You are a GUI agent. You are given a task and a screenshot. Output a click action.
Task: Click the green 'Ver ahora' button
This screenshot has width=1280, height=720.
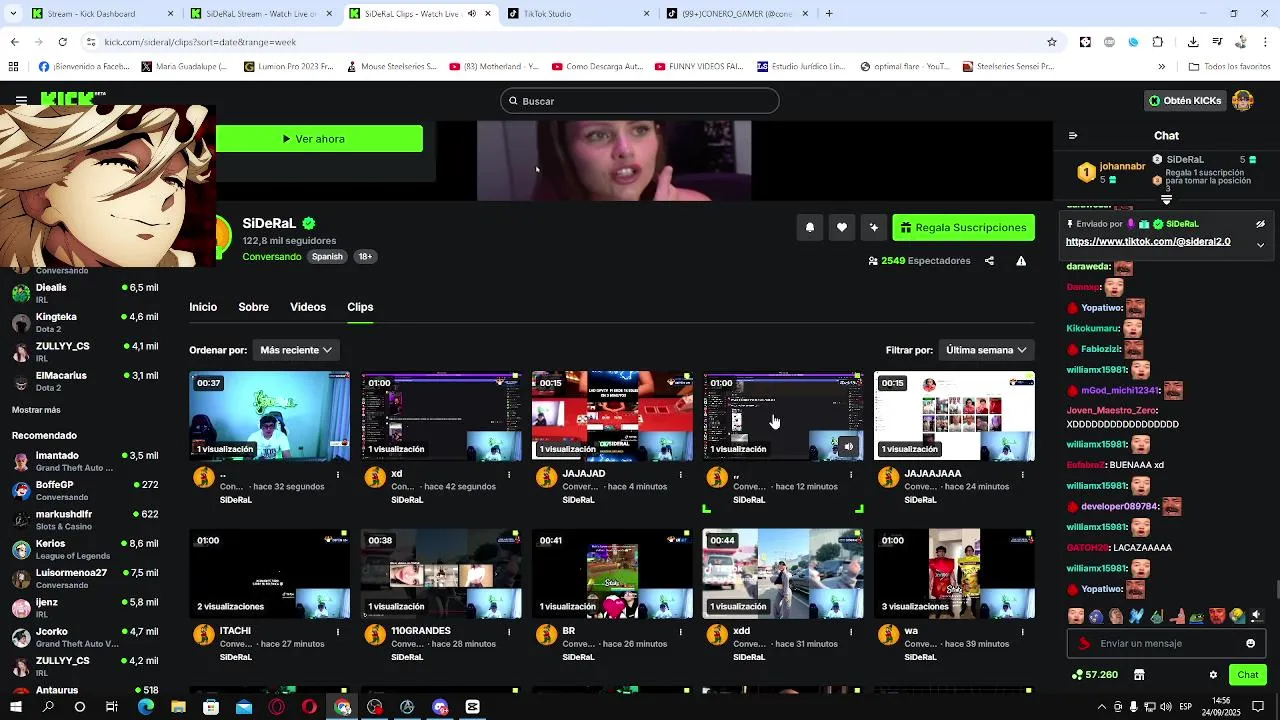[x=319, y=139]
